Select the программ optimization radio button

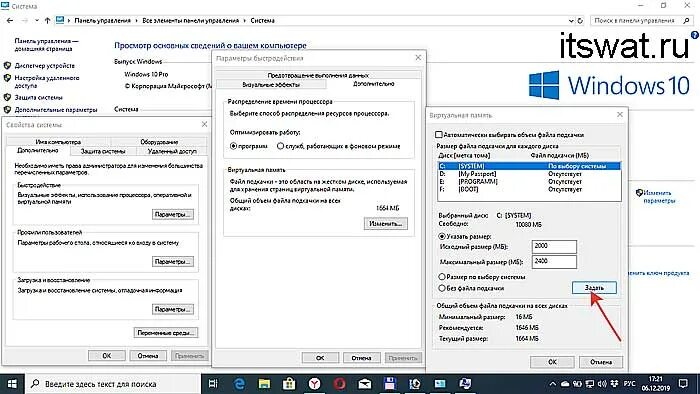pos(233,146)
